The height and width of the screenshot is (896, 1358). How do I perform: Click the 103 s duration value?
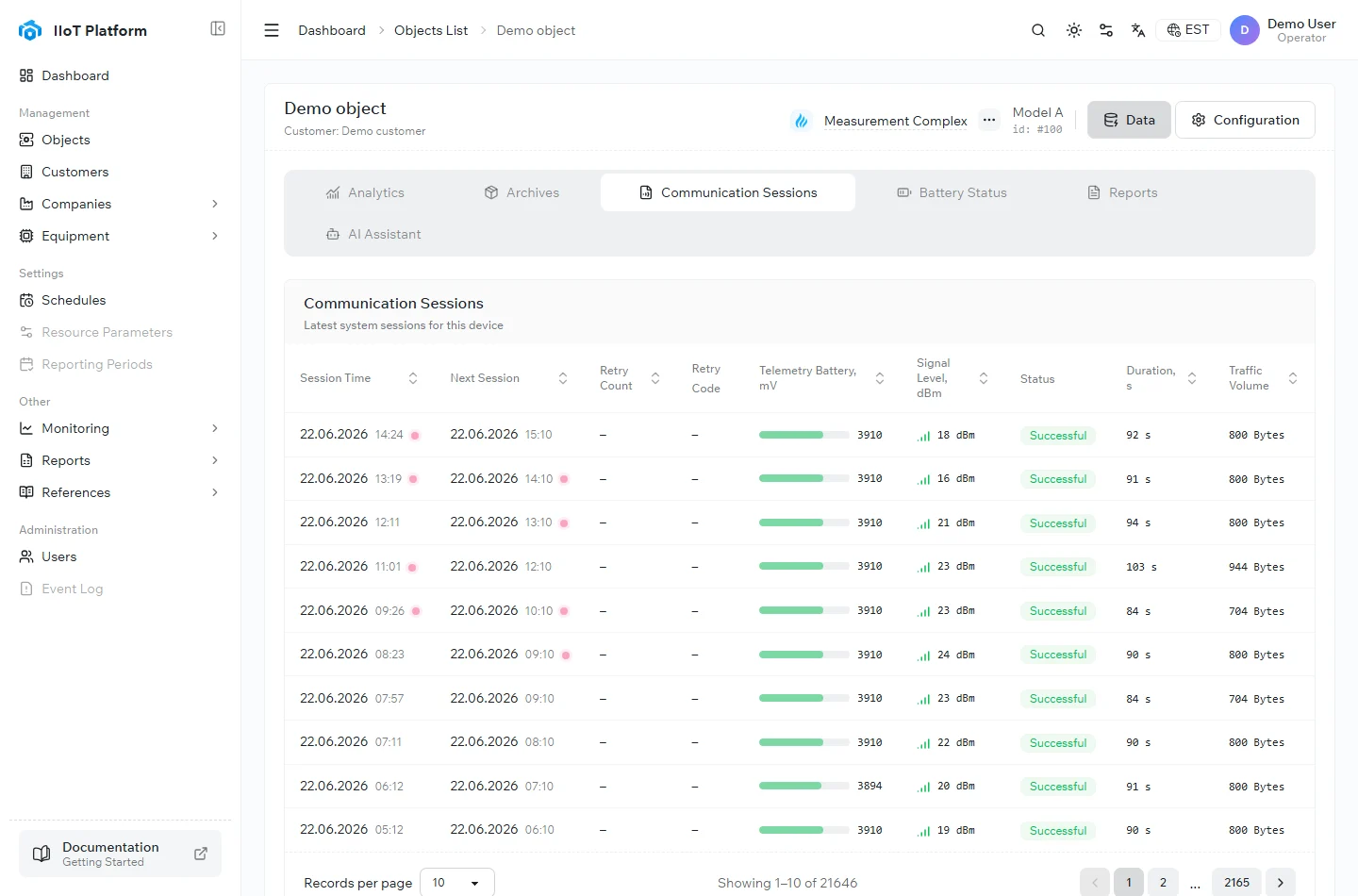click(1141, 567)
